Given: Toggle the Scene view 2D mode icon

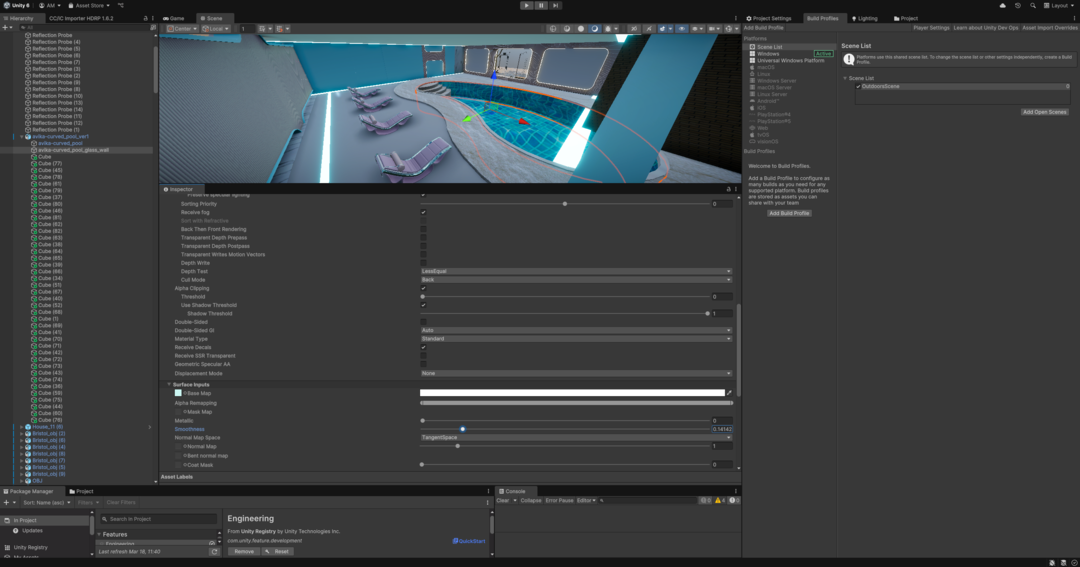Looking at the screenshot, I should coord(634,29).
